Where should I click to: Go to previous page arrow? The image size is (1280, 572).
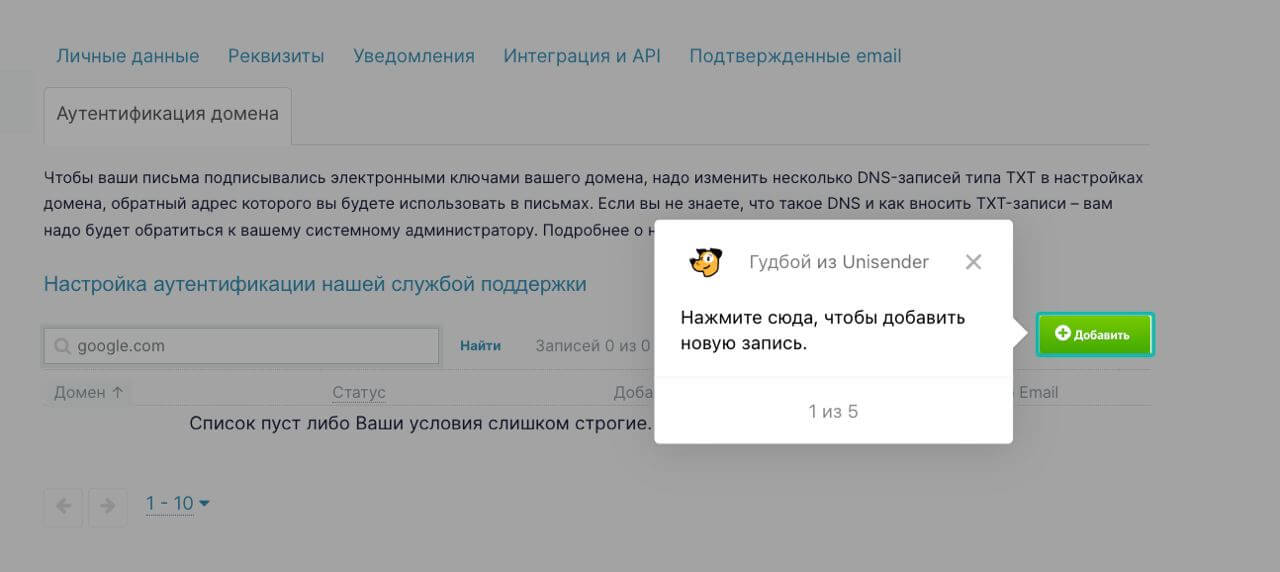coord(63,506)
